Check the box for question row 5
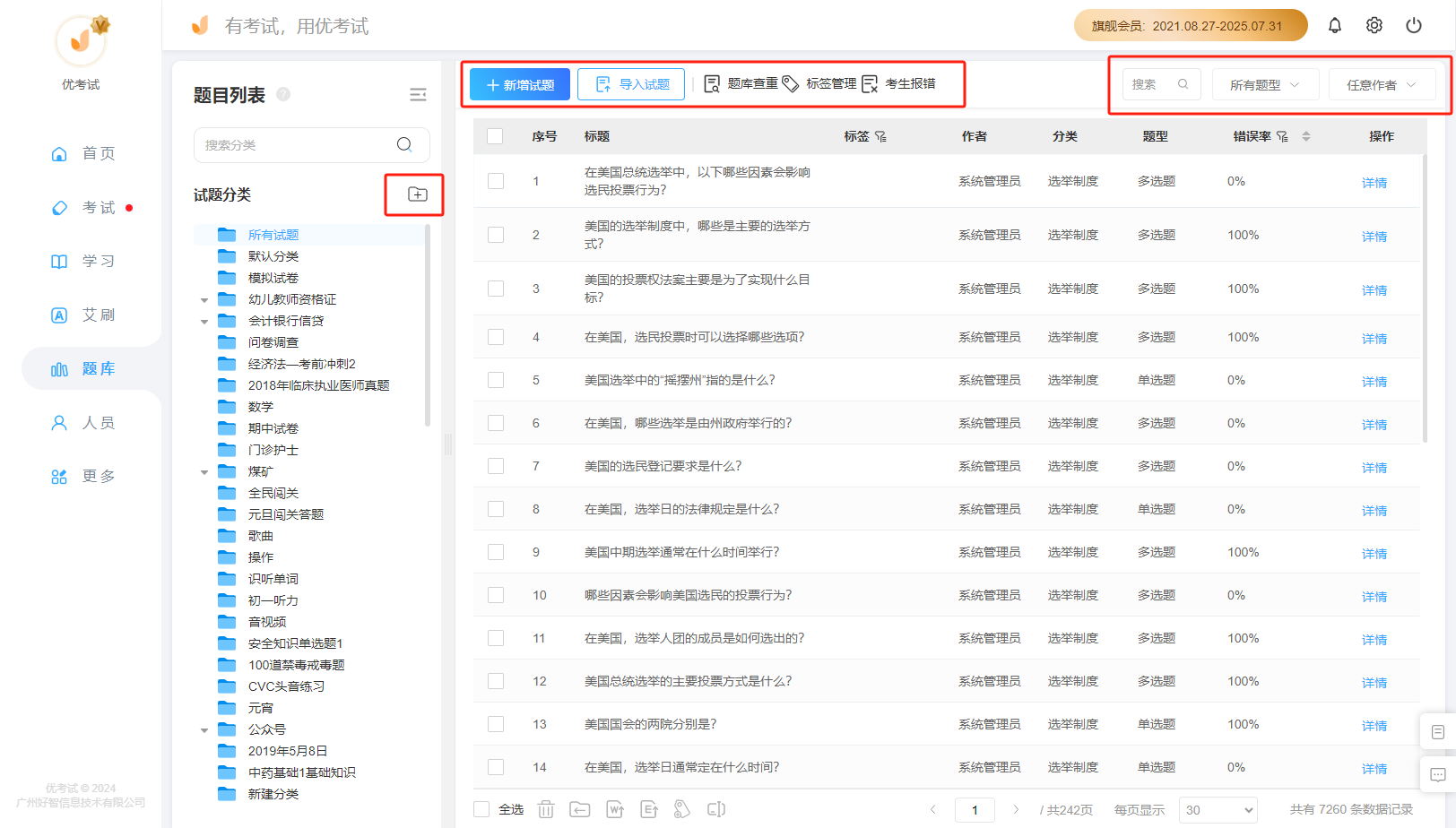This screenshot has width=1456, height=828. [x=496, y=380]
